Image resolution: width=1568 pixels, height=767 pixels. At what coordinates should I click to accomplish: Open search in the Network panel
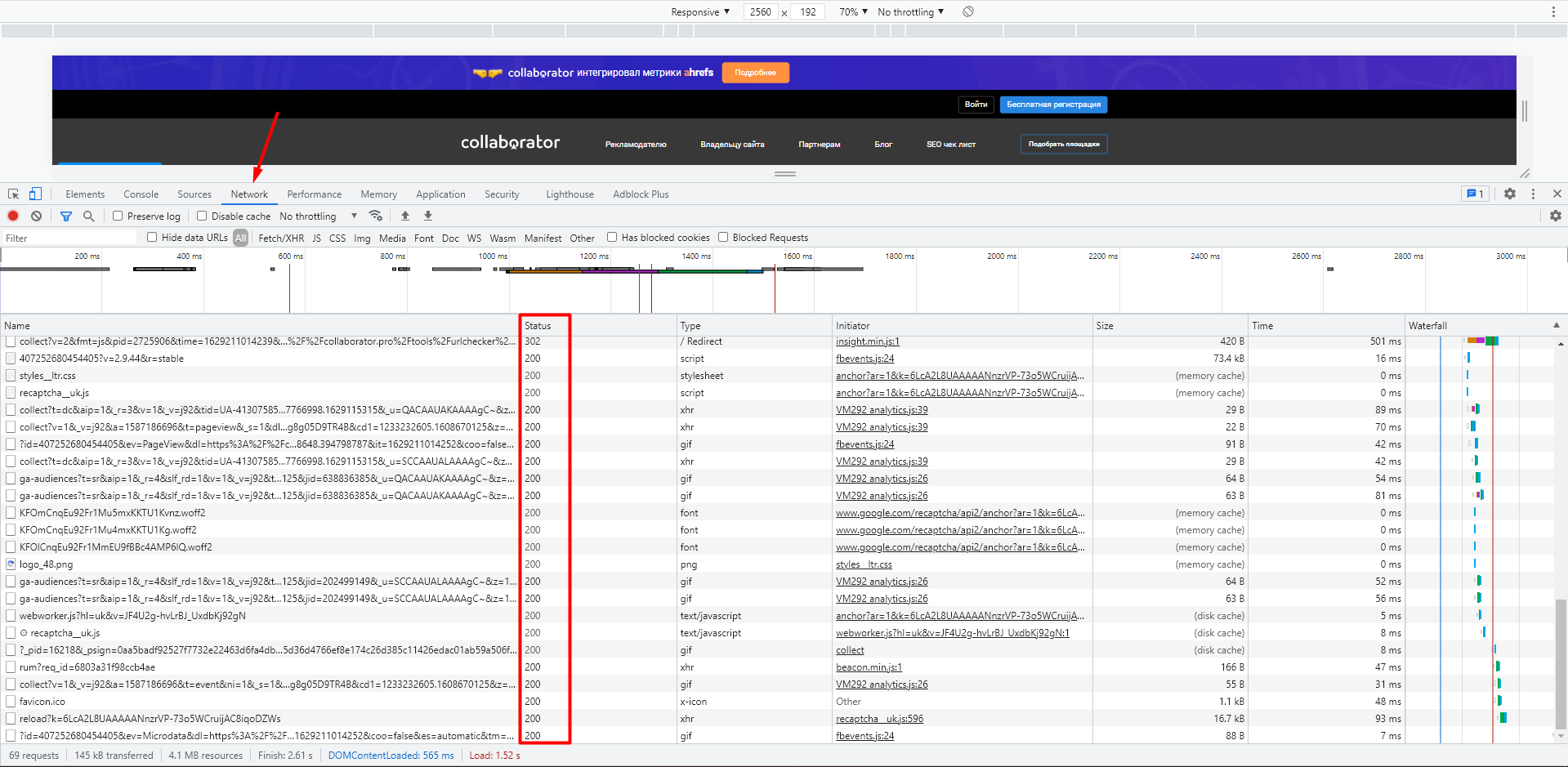88,216
